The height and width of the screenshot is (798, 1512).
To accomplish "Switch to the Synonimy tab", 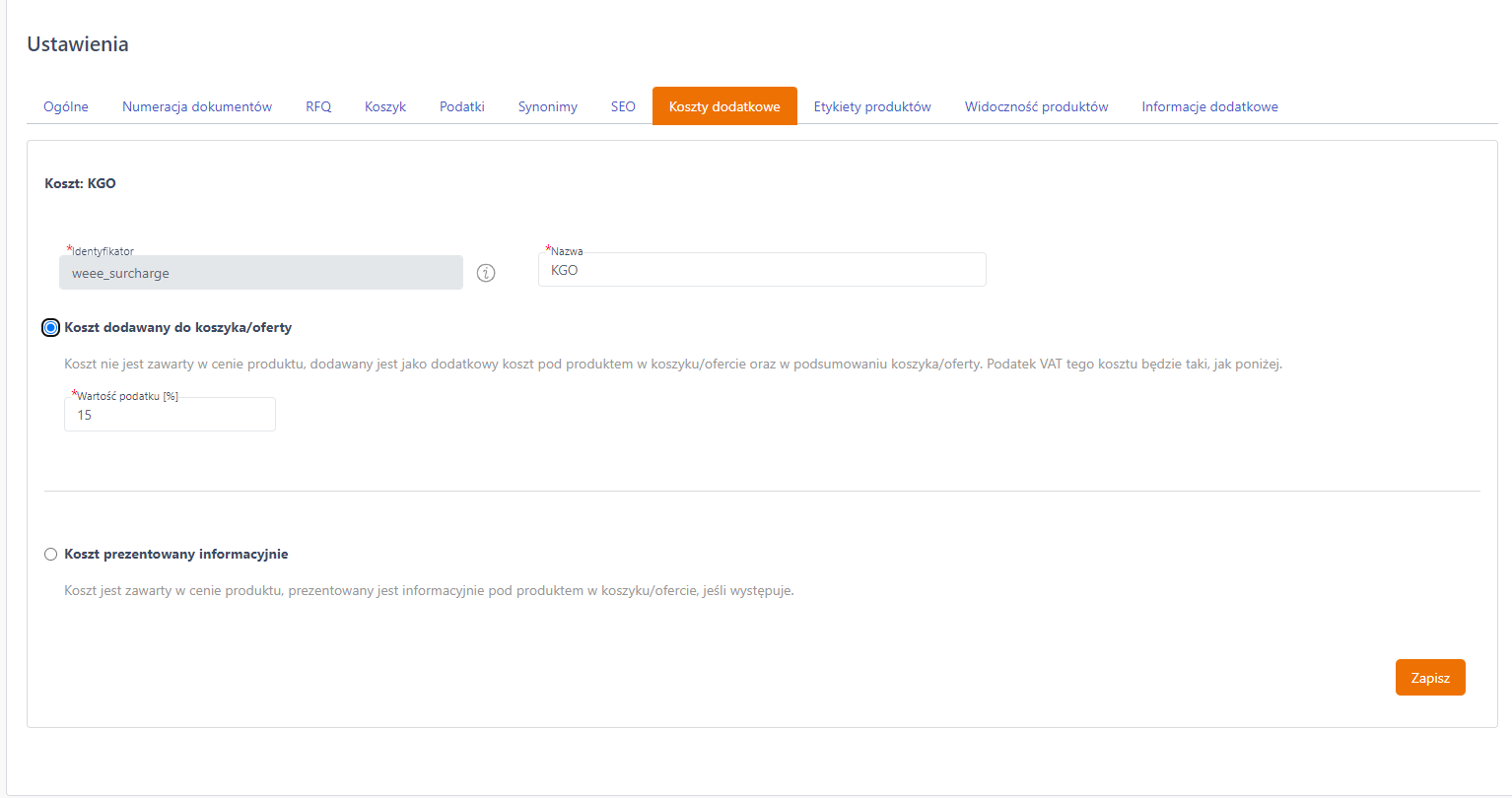I will 548,106.
